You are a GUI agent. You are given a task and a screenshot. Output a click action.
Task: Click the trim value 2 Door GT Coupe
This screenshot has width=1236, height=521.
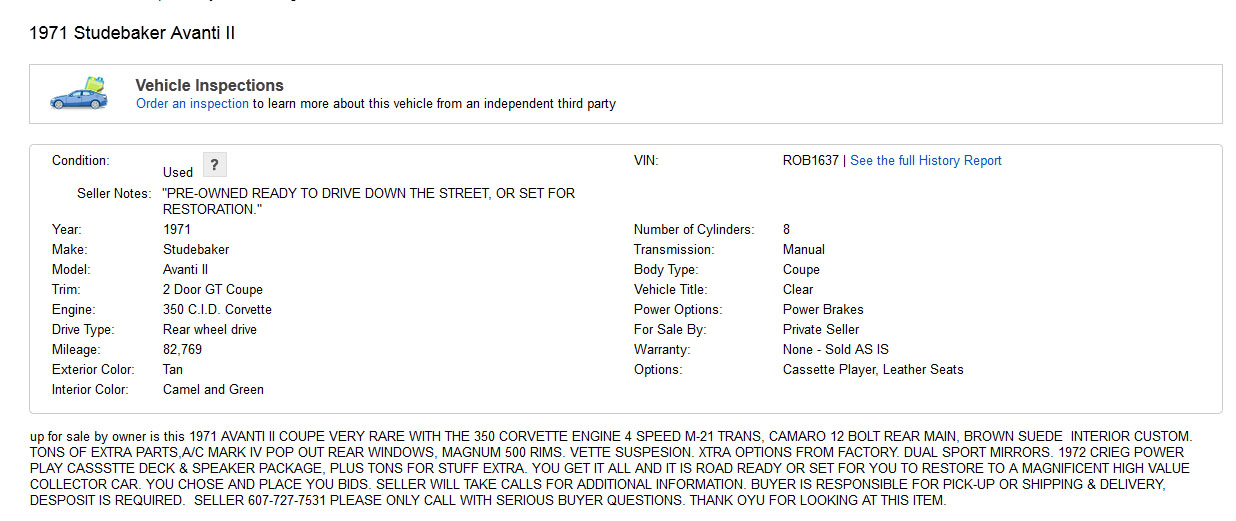[212, 289]
